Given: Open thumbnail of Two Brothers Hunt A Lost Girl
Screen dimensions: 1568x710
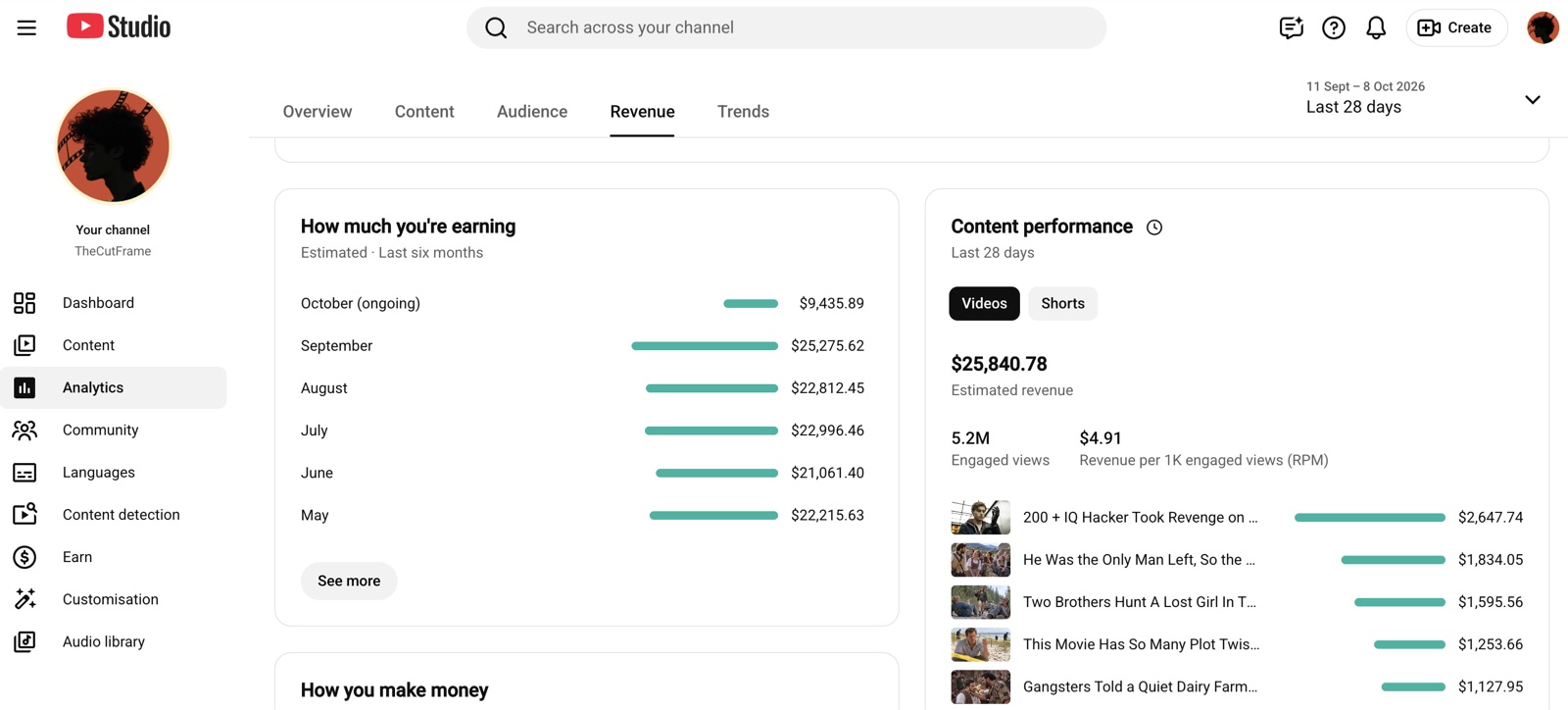Looking at the screenshot, I should 980,602.
